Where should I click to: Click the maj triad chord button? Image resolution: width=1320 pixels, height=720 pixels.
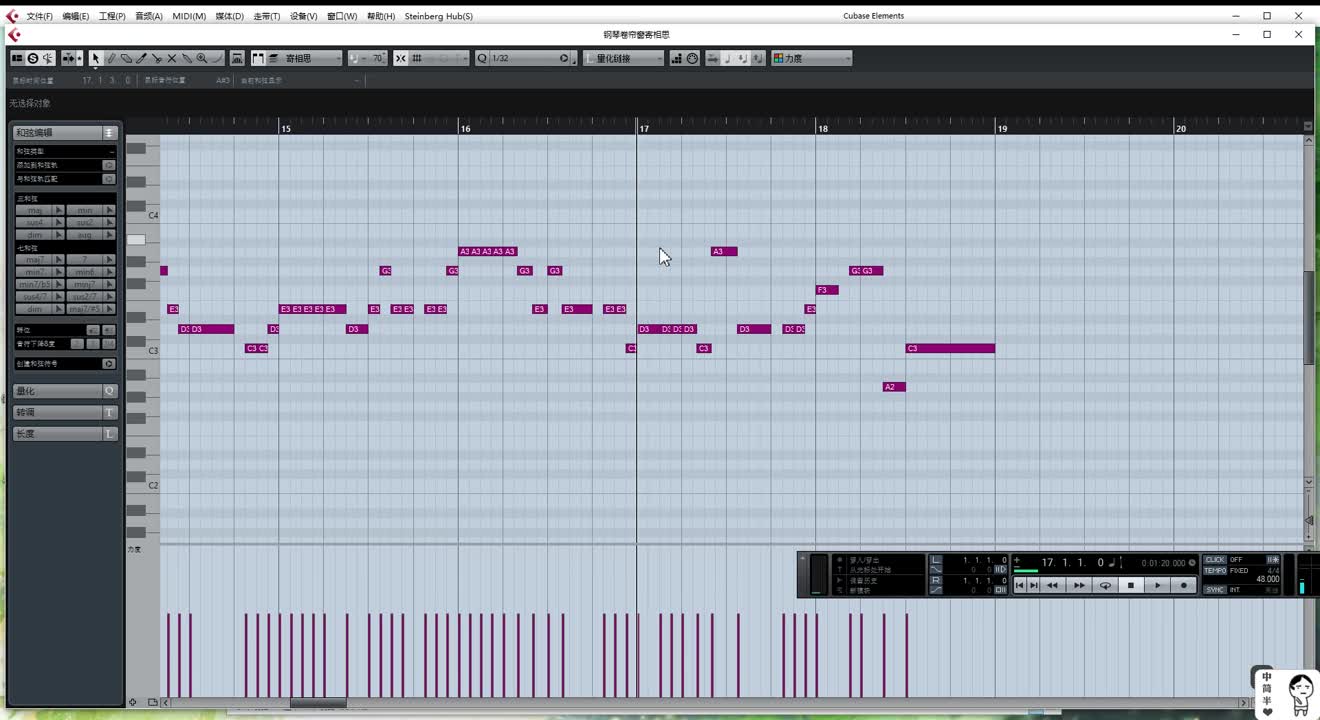coord(35,210)
